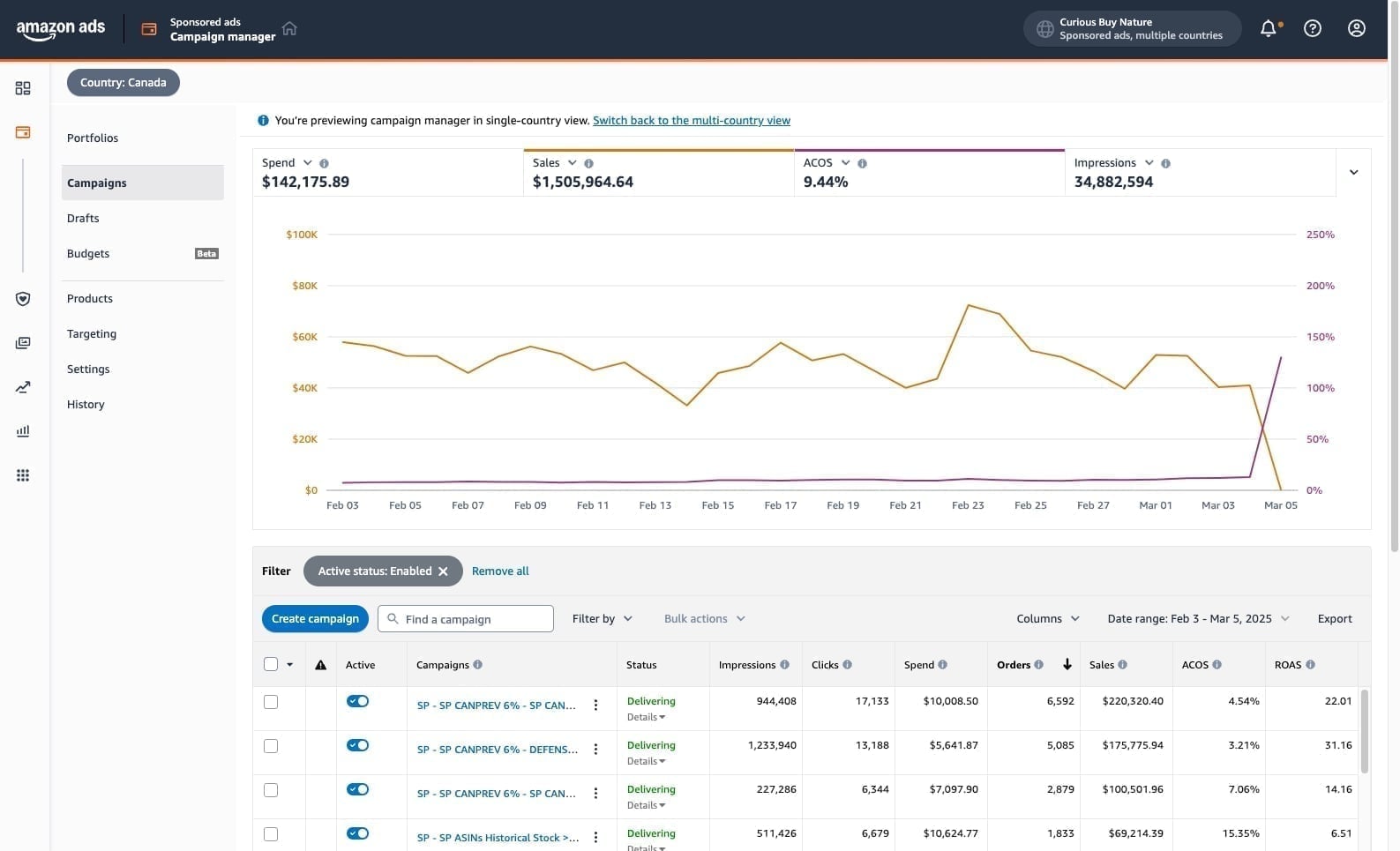
Task: Open the brand shield icon in left rail
Action: click(23, 299)
